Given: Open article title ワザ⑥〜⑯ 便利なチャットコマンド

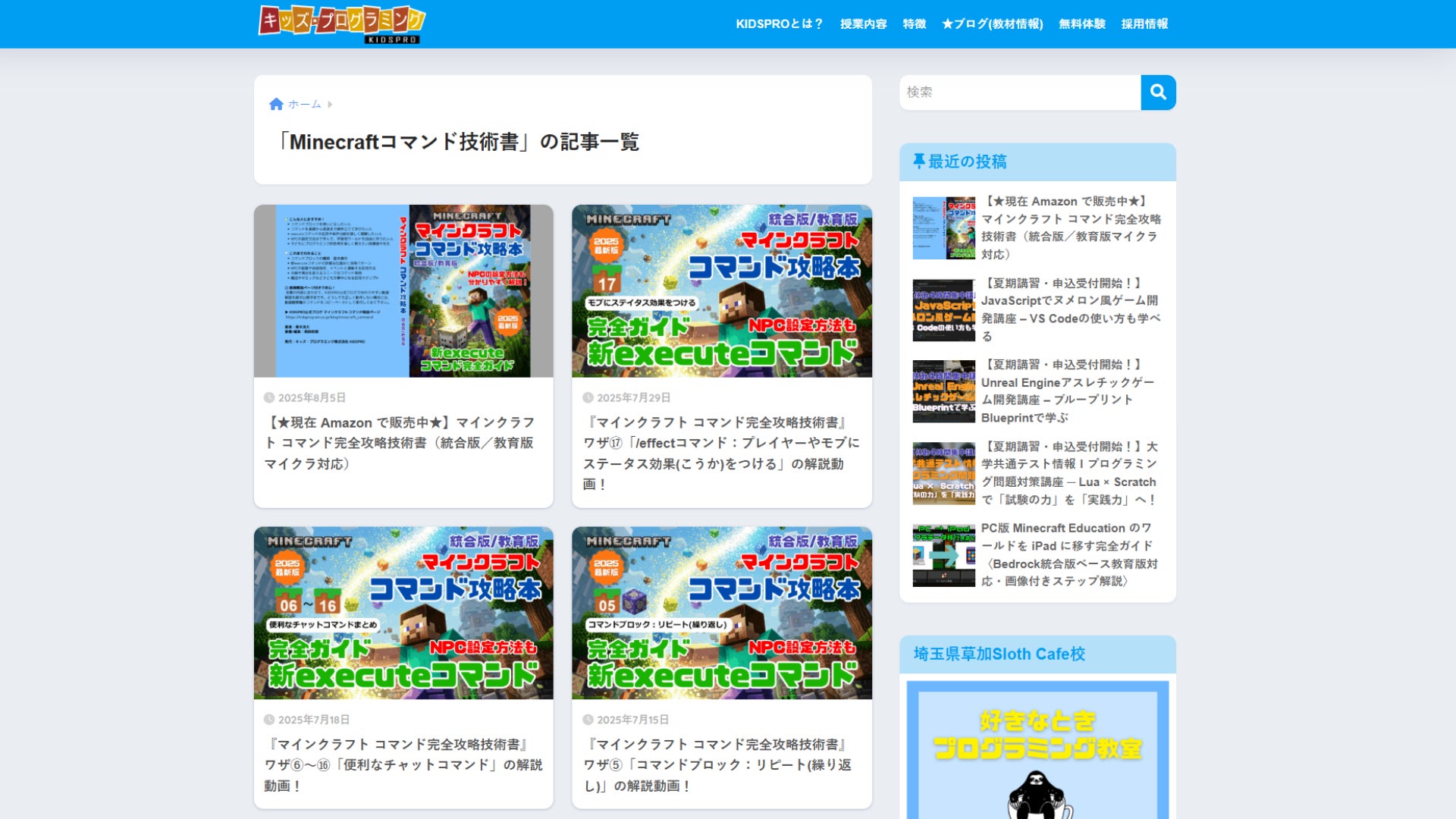Looking at the screenshot, I should coord(403,765).
